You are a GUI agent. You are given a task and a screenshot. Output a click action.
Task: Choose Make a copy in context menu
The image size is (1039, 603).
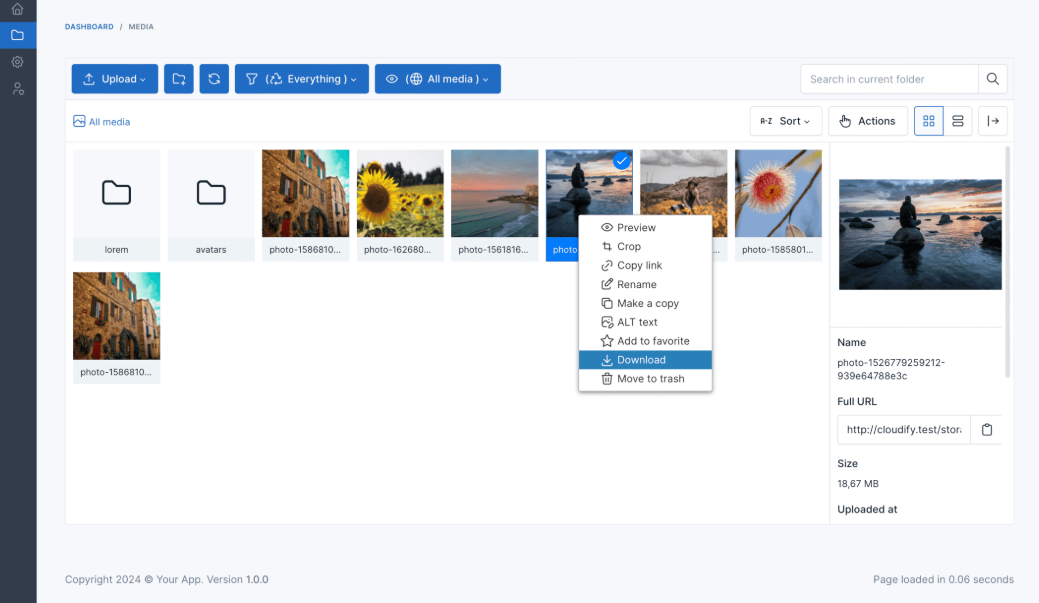tap(645, 303)
